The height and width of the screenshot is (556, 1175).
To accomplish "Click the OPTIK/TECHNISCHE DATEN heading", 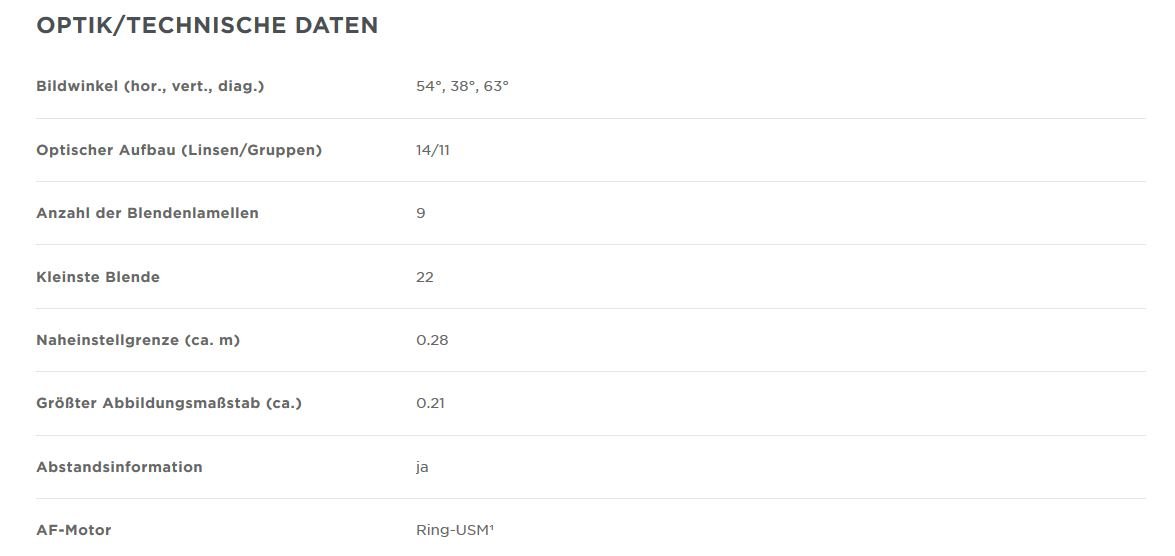I will (x=207, y=26).
